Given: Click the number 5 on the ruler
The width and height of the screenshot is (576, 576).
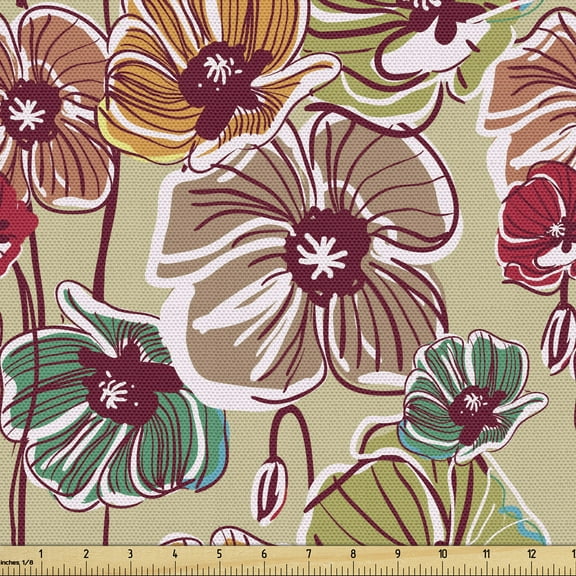Looking at the screenshot, I should [219, 554].
